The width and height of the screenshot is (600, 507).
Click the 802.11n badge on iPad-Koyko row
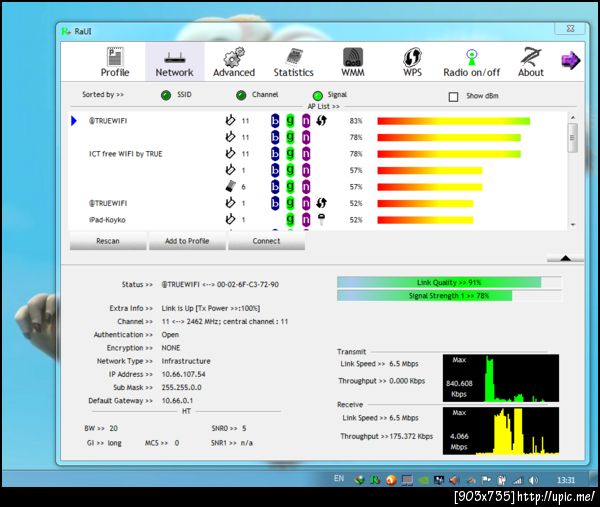pyautogui.click(x=306, y=219)
